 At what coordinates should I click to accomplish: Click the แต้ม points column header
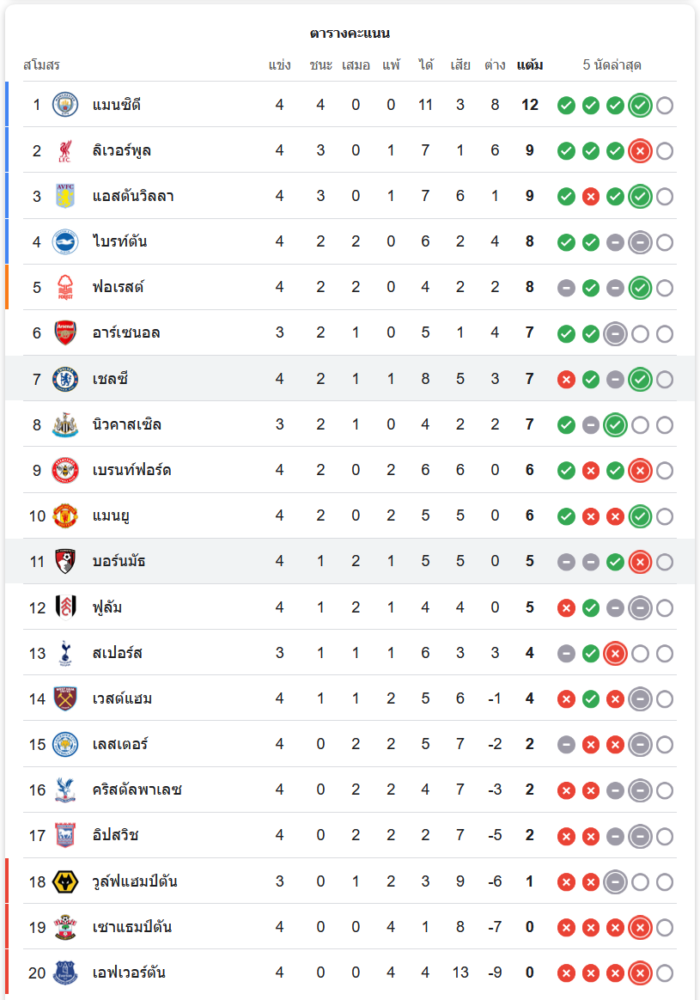[x=530, y=65]
